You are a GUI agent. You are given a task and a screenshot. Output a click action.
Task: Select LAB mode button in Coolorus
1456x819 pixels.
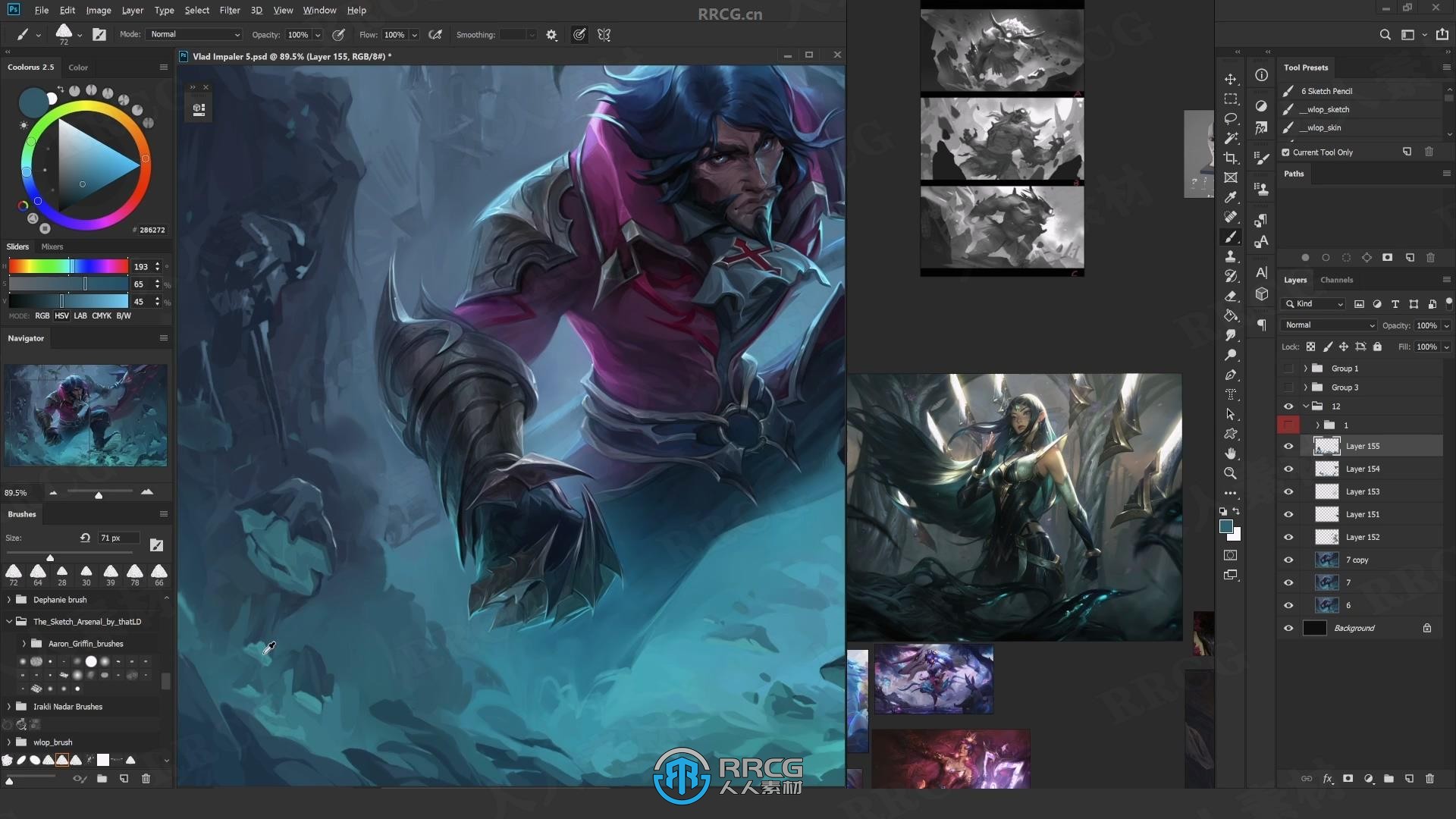(x=80, y=316)
